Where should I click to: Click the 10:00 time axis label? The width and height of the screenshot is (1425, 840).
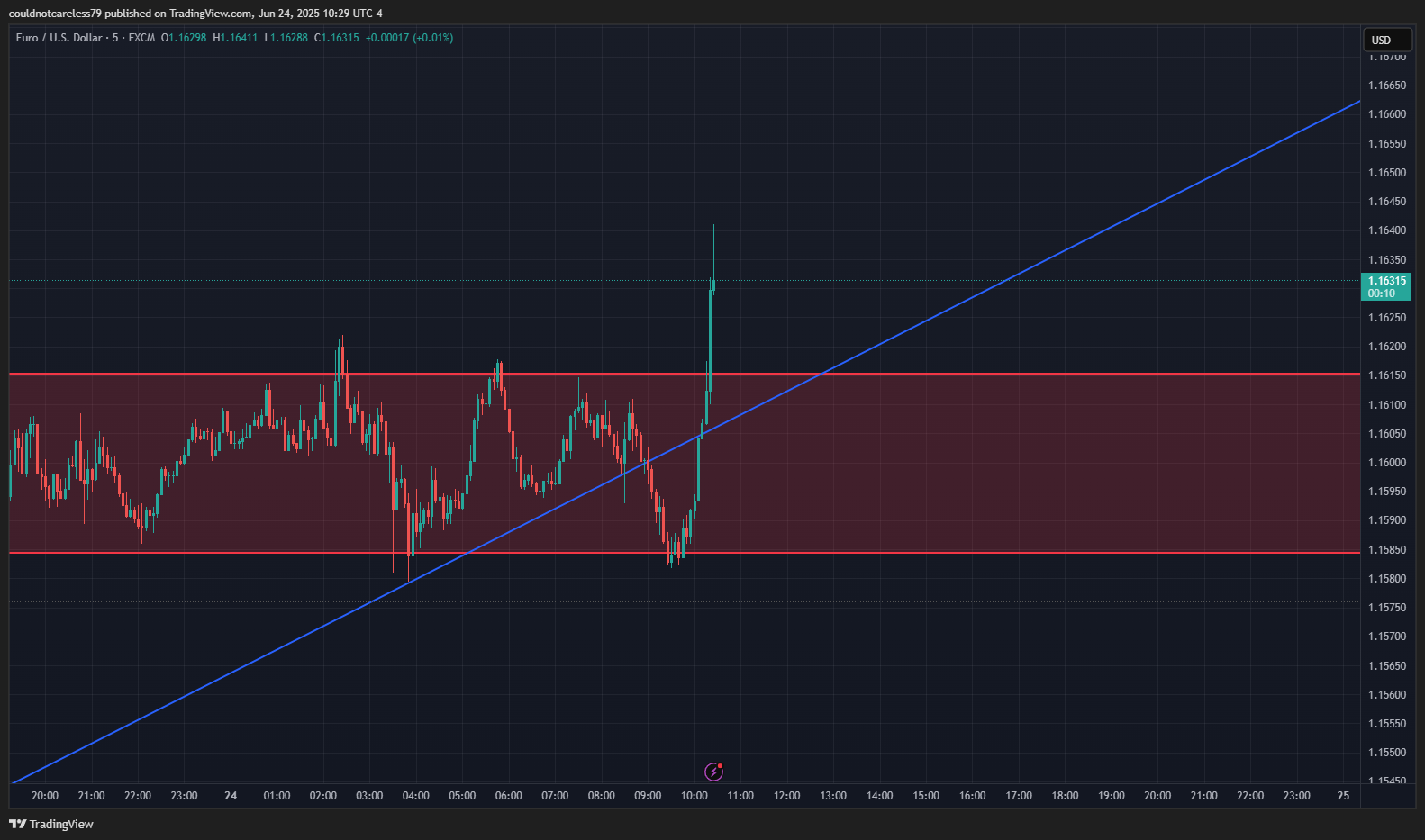click(694, 796)
